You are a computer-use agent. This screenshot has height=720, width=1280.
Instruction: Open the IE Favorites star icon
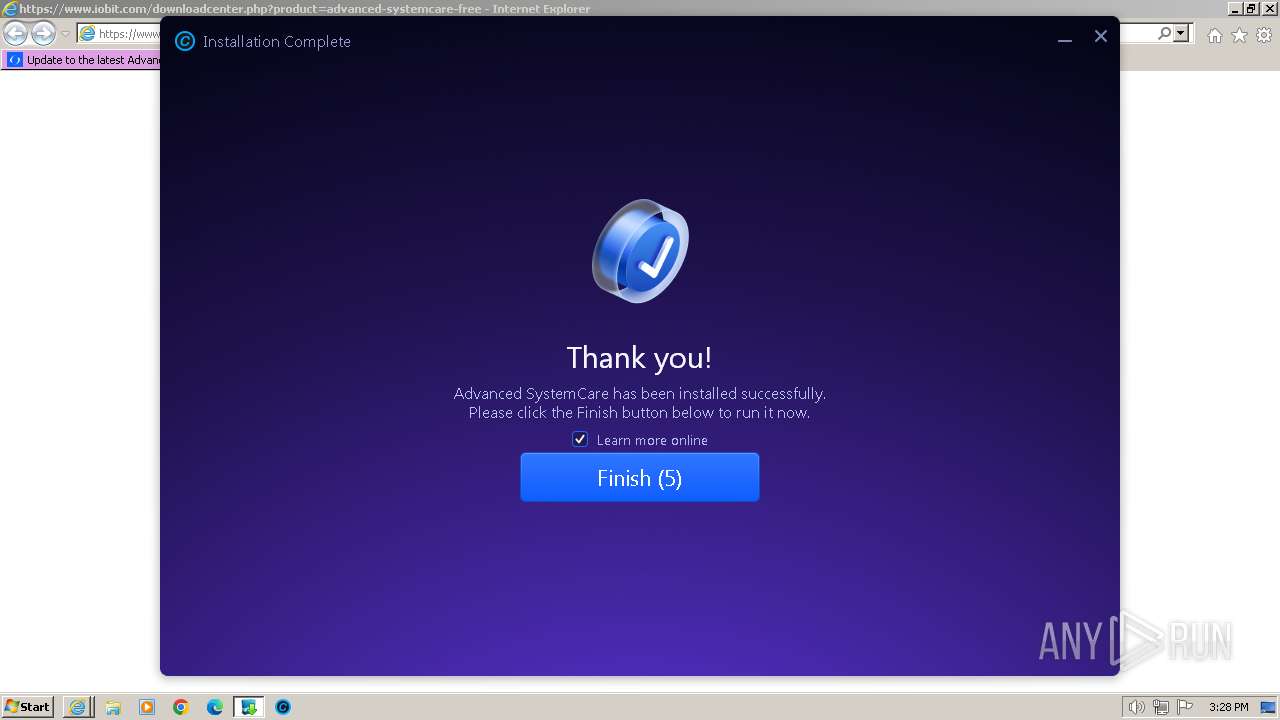coord(1239,35)
